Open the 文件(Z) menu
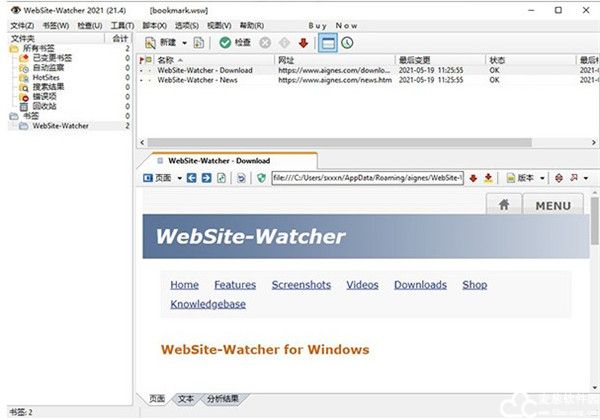The height and width of the screenshot is (420, 600). (22, 26)
